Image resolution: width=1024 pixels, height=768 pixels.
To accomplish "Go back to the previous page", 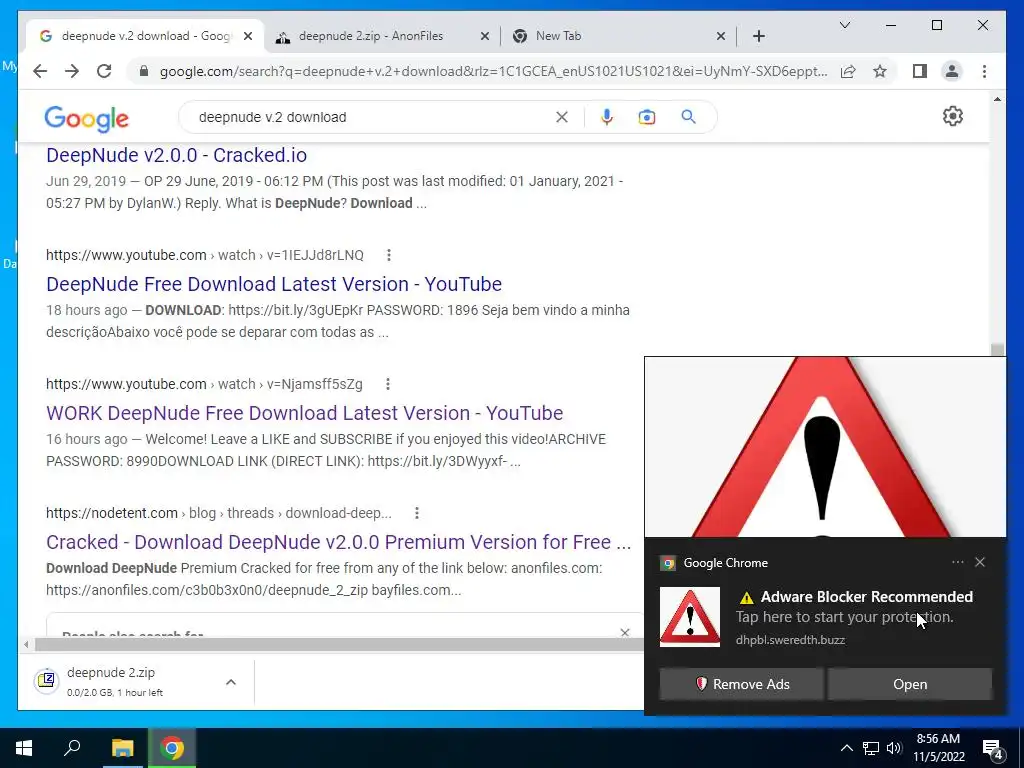I will [40, 71].
